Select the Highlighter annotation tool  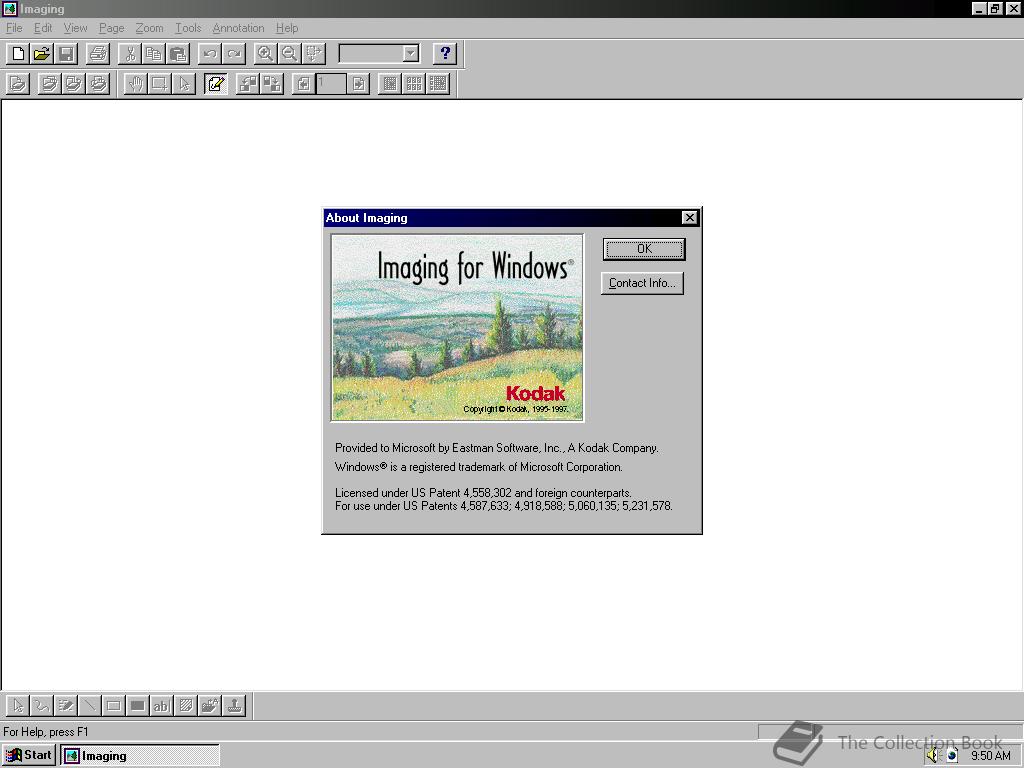(x=66, y=705)
